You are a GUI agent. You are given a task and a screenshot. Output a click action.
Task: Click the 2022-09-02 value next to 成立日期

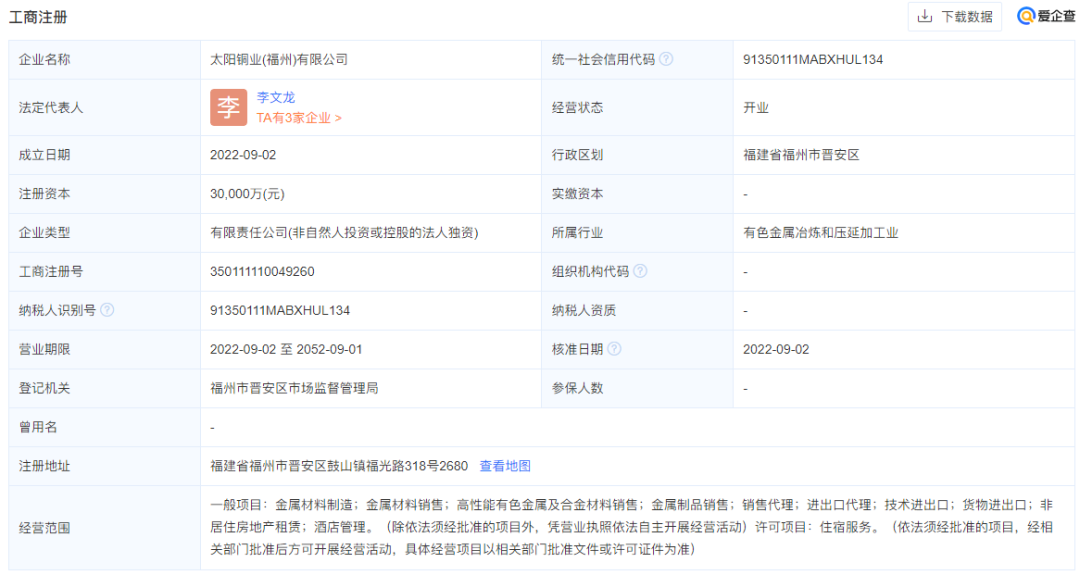(243, 155)
